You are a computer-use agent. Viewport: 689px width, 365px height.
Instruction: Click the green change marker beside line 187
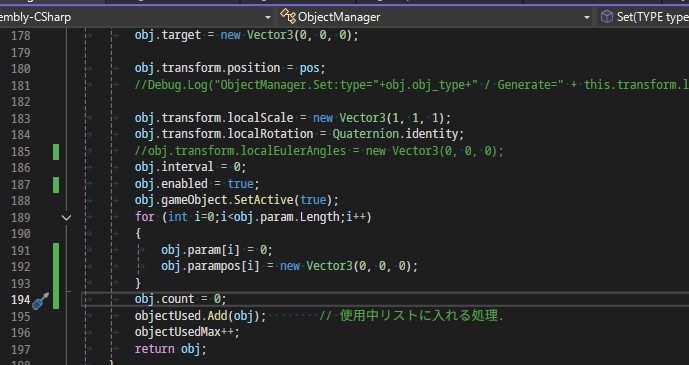pos(56,184)
